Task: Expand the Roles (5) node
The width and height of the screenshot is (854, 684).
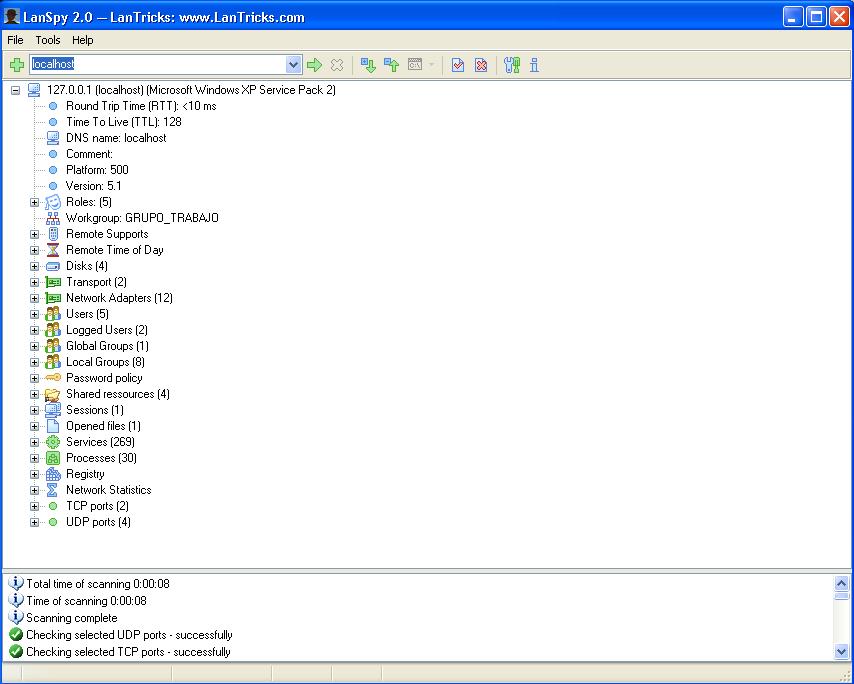Action: tap(34, 203)
